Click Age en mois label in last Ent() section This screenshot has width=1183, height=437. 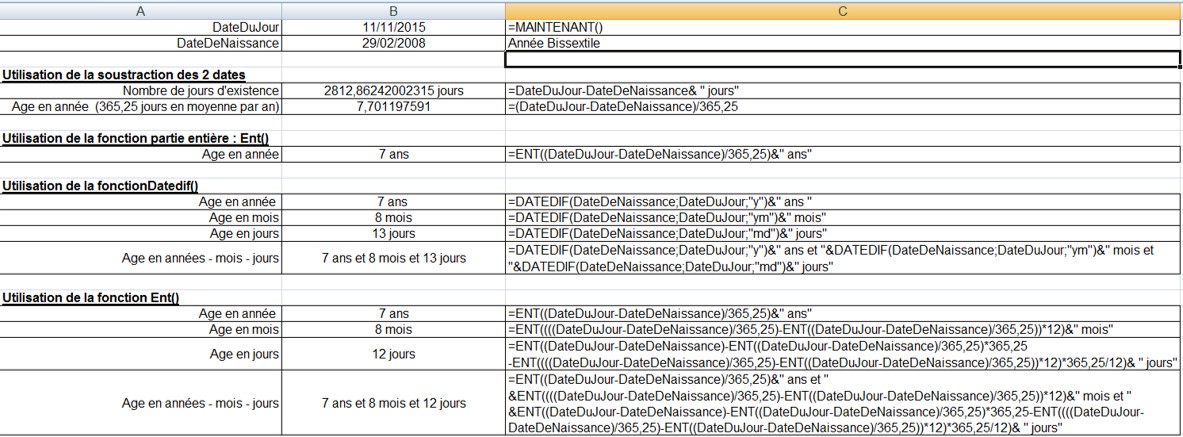(140, 329)
